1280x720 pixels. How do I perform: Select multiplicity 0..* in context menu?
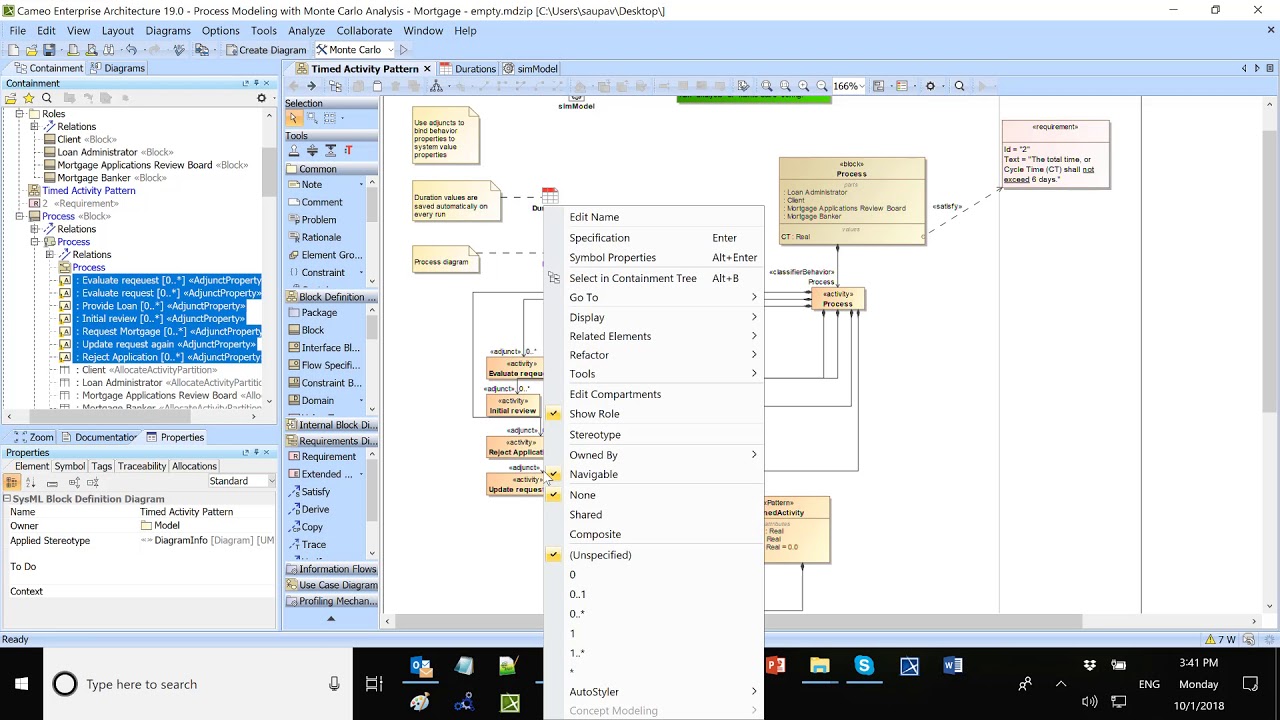[x=654, y=614]
